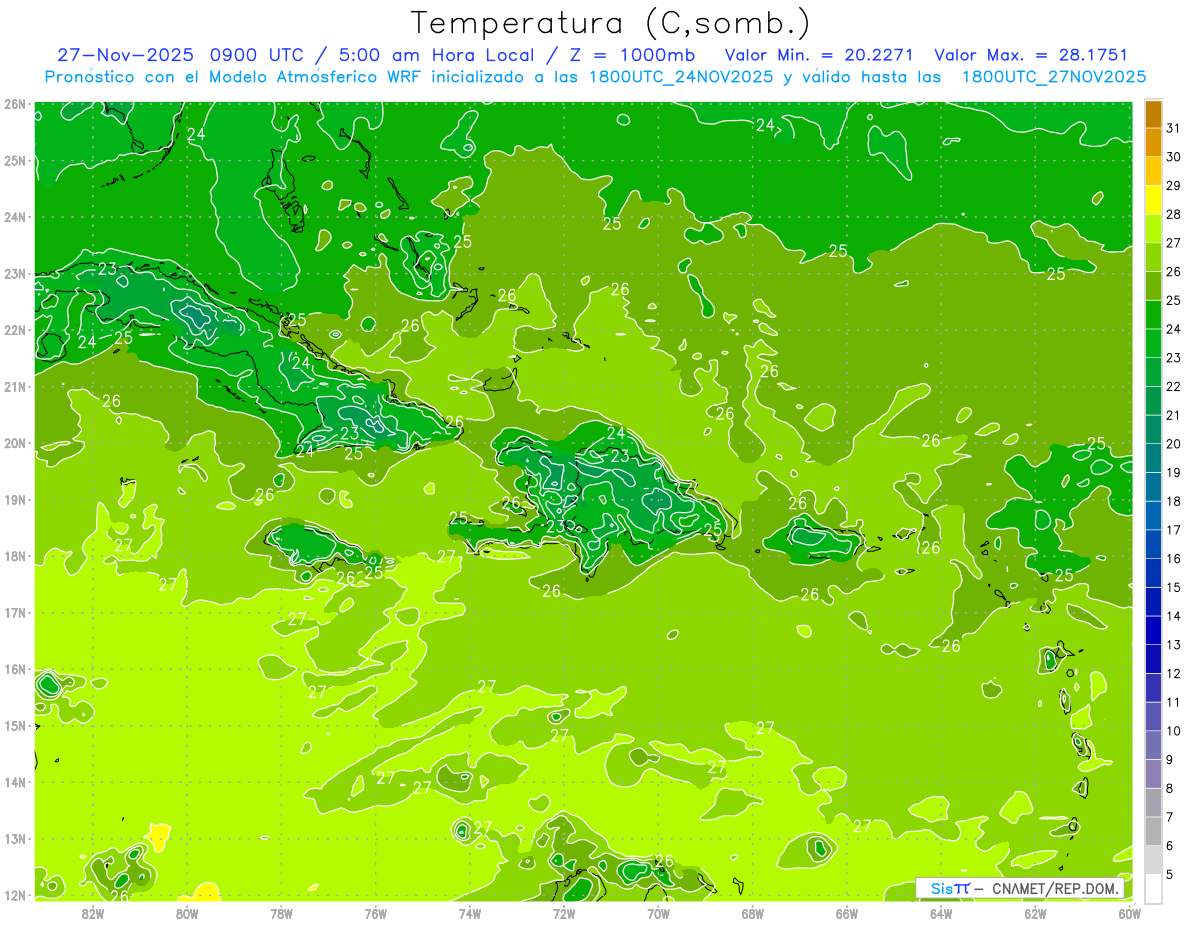Click the '26N' latitude axis label
1200x927 pixels.
tap(14, 103)
